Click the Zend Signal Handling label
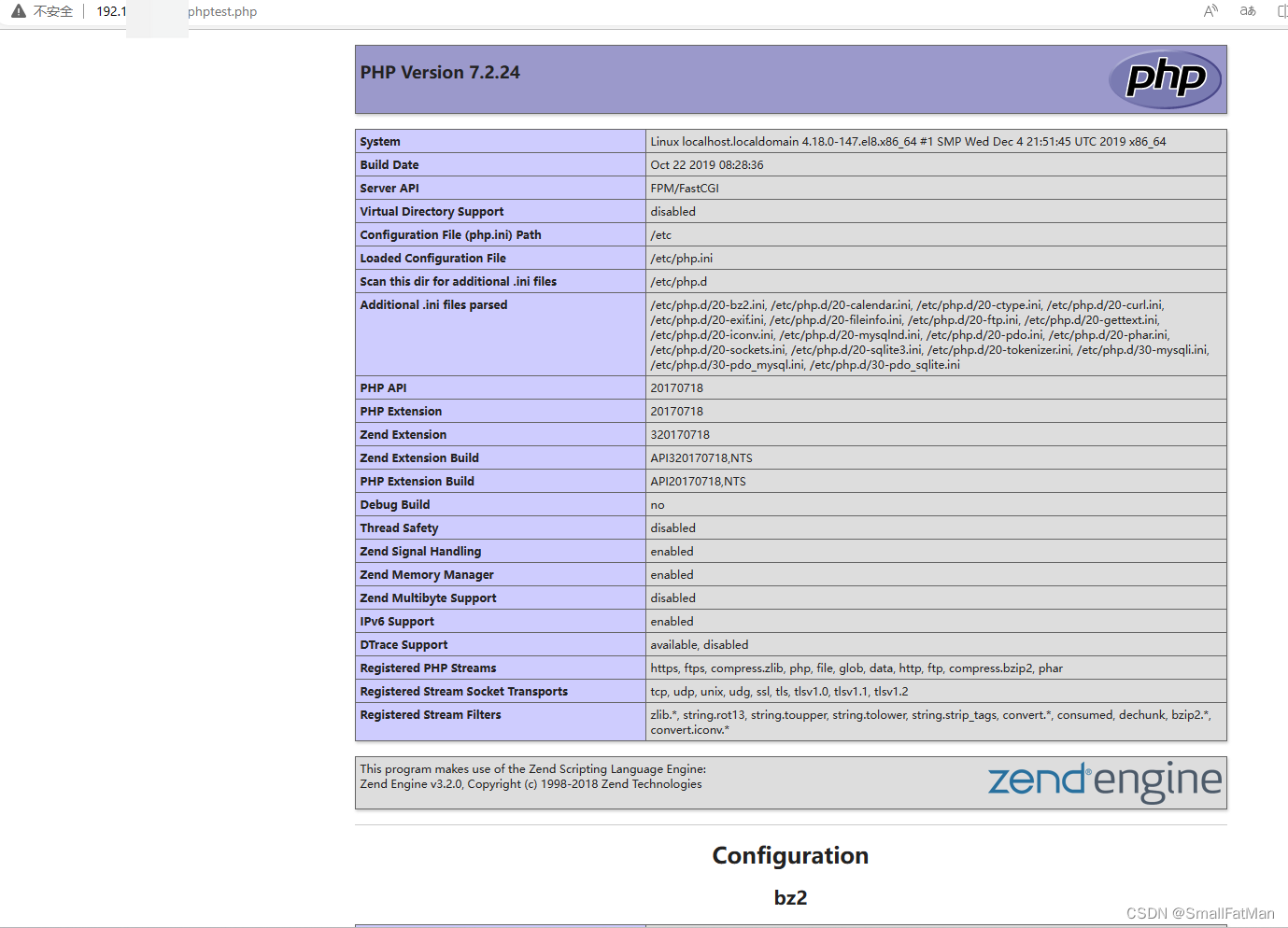The width and height of the screenshot is (1288, 928). 420,551
